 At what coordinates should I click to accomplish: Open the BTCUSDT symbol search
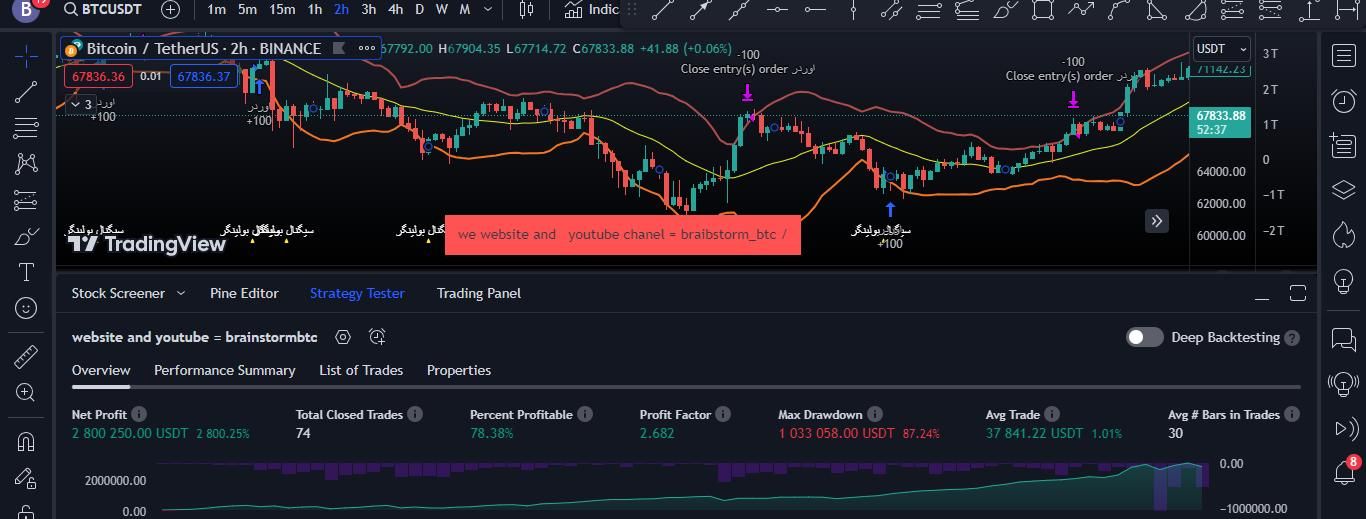[x=102, y=9]
